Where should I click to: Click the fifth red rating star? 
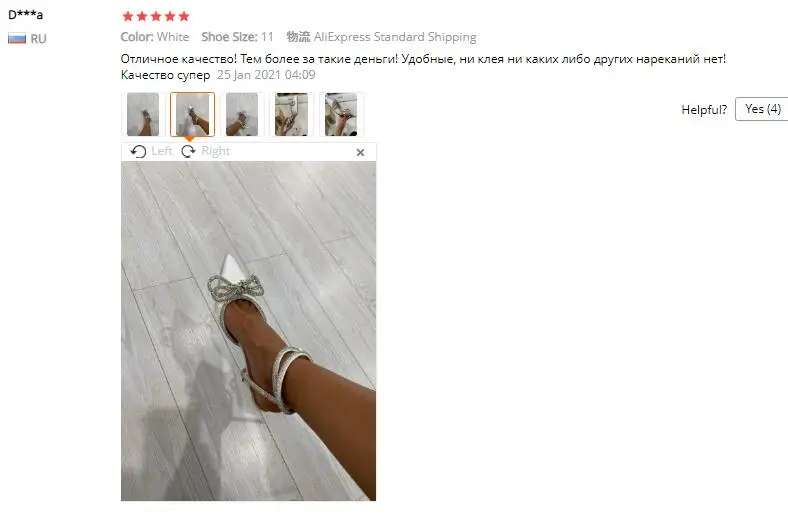click(184, 17)
